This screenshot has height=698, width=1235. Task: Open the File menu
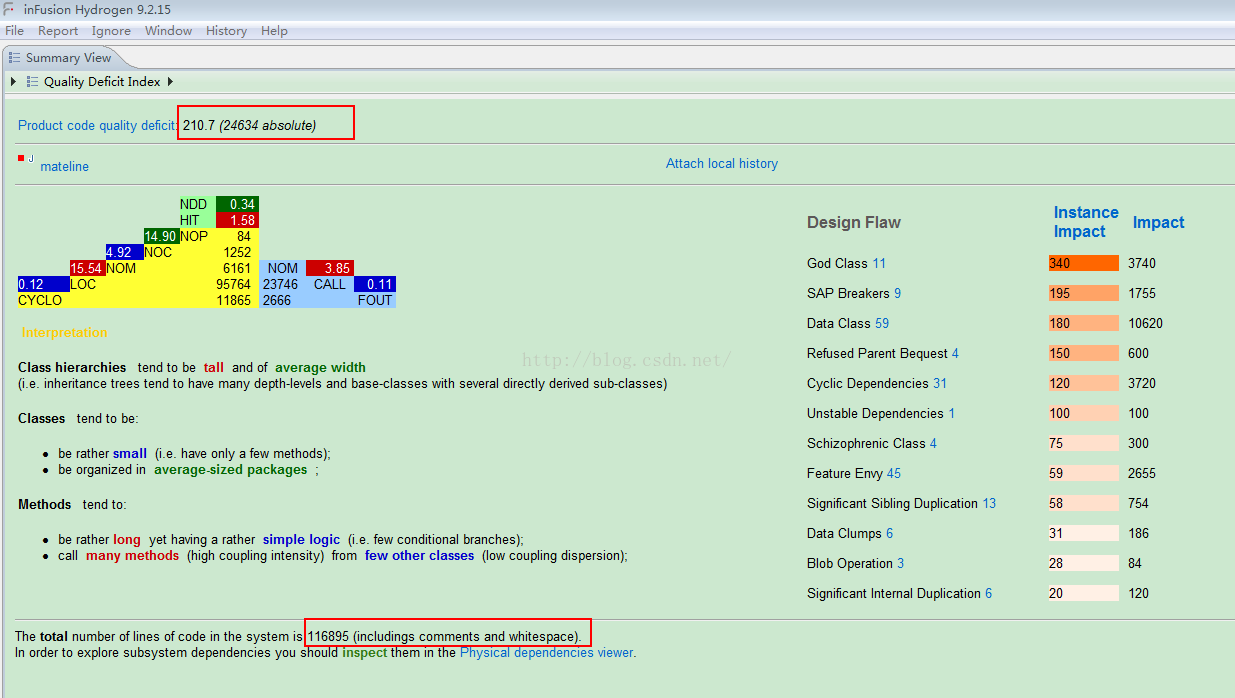(x=14, y=31)
